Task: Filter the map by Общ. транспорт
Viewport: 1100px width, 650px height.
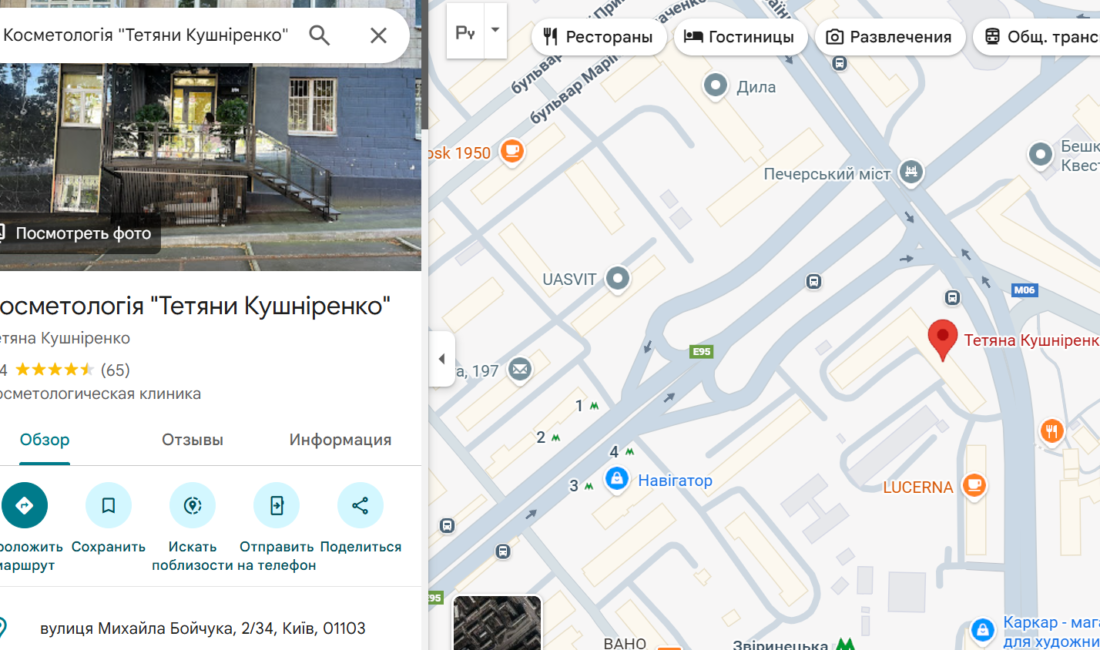Action: pyautogui.click(x=1037, y=36)
